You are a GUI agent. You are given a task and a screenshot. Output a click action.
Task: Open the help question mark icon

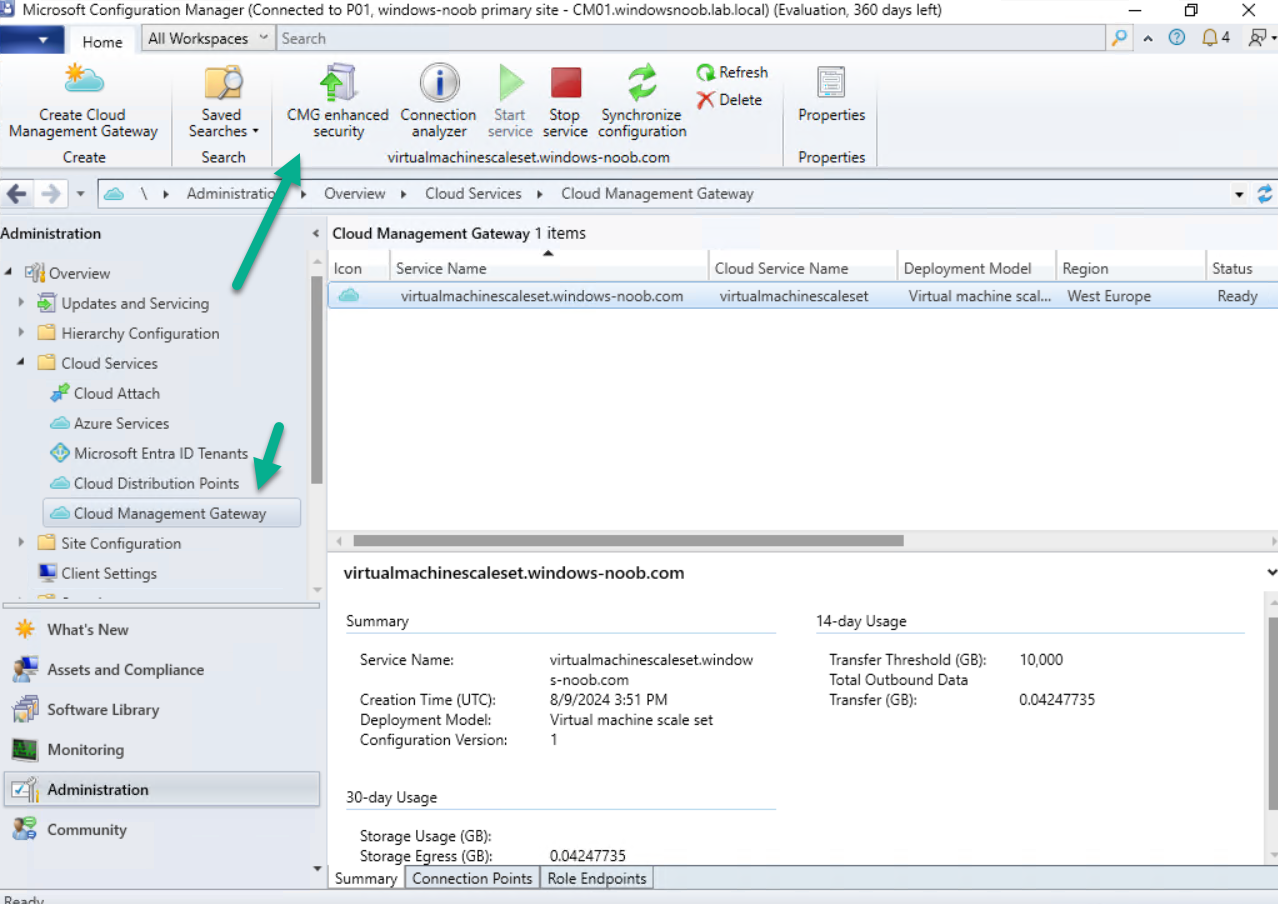(1176, 38)
